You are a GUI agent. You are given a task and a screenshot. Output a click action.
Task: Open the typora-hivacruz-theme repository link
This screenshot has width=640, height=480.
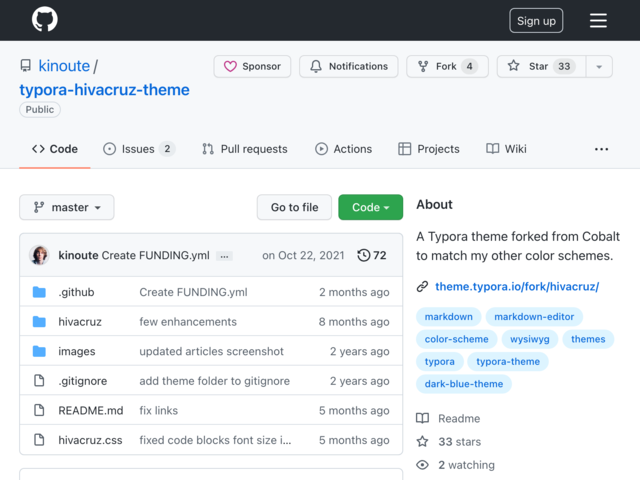click(104, 90)
